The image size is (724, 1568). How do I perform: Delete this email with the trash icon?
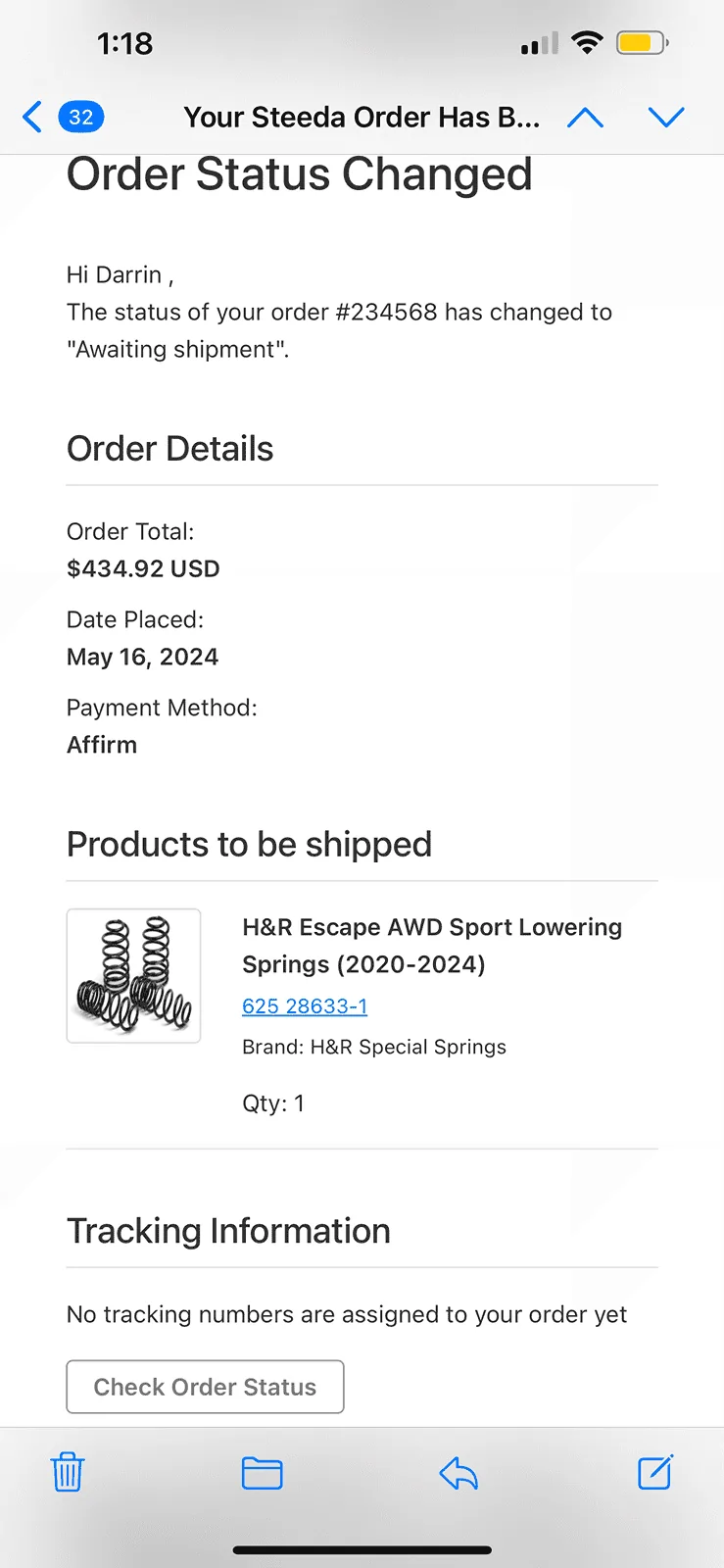point(68,1472)
